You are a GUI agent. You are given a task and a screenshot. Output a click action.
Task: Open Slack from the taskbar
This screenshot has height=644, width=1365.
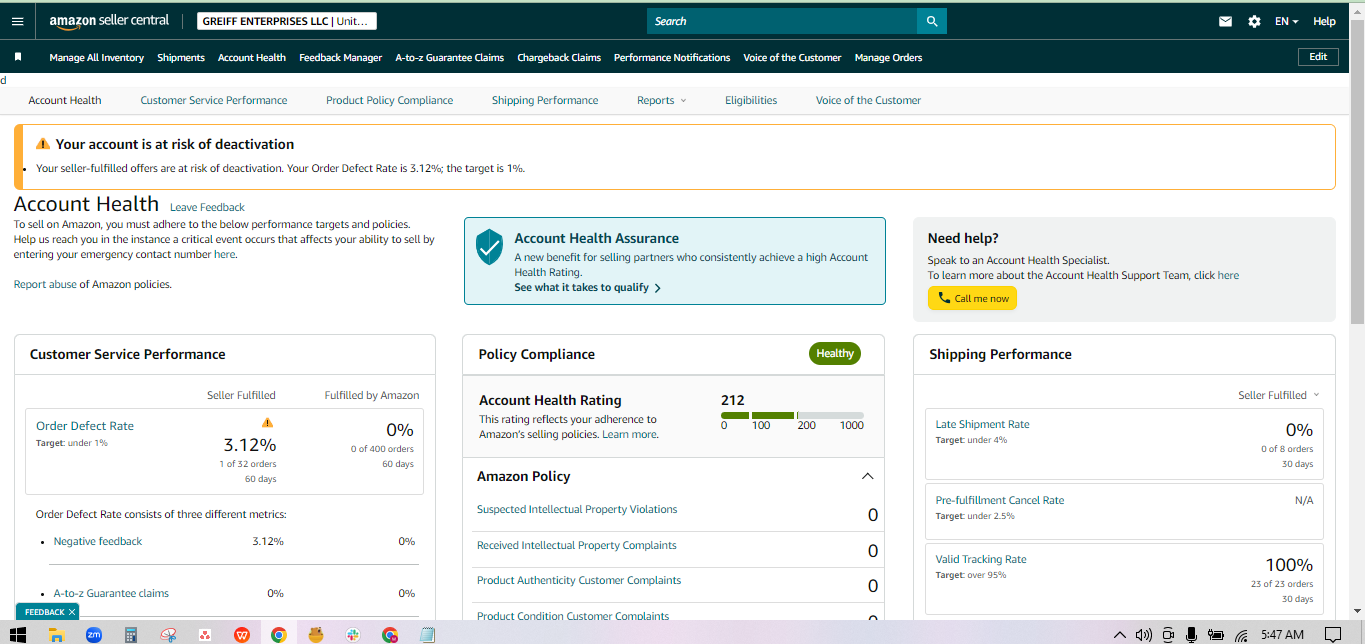point(353,634)
